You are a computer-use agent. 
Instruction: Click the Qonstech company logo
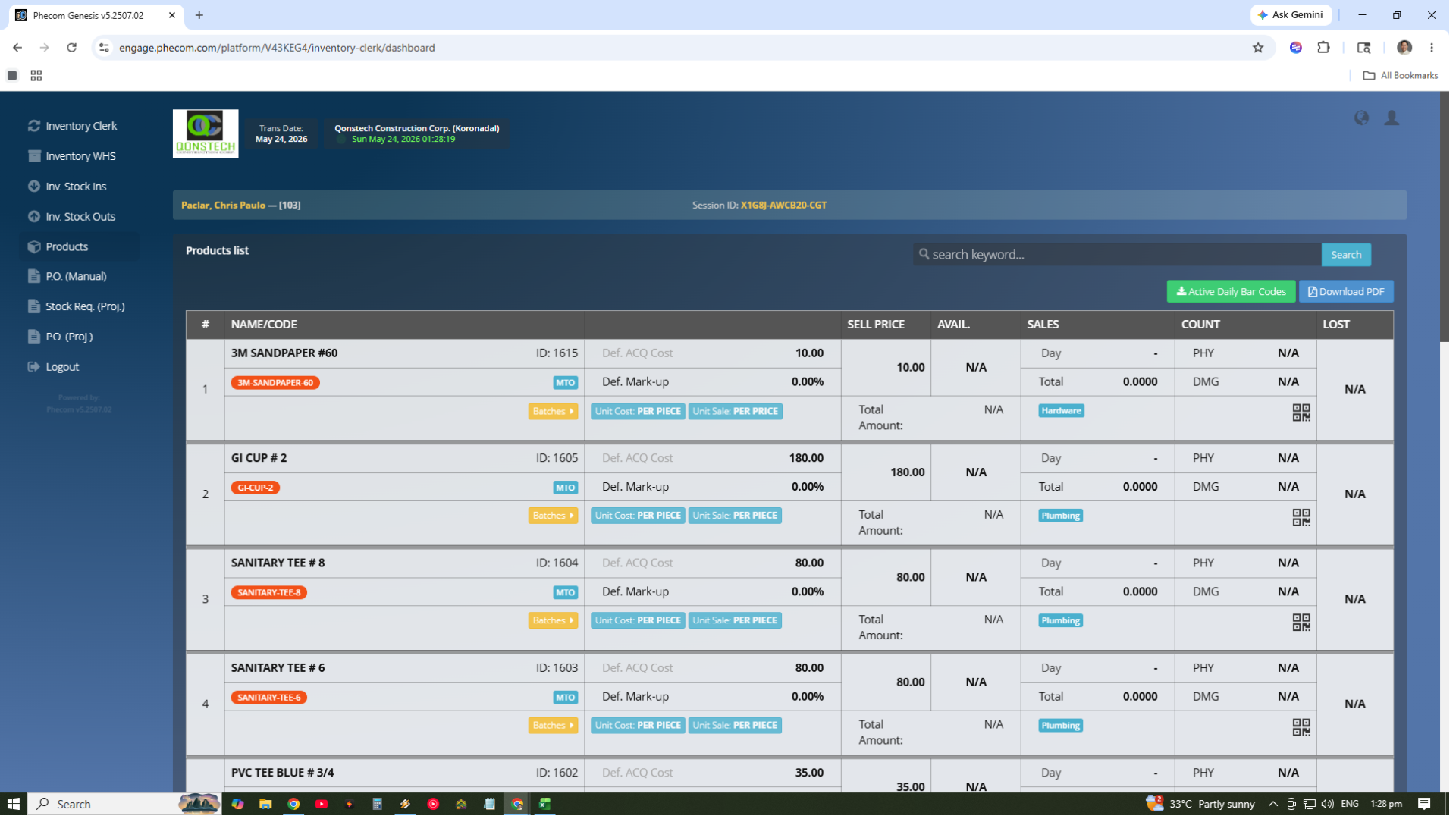tap(206, 134)
